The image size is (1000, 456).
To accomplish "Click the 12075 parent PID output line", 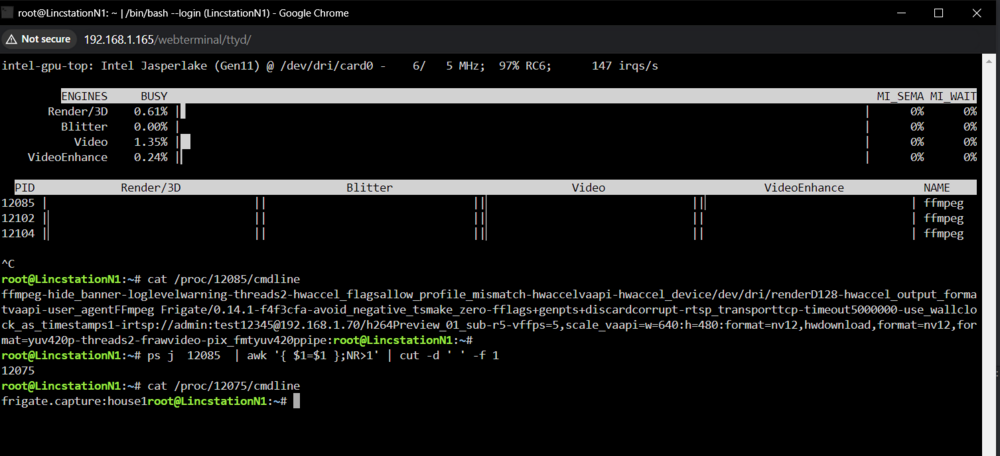I will pos(16,371).
